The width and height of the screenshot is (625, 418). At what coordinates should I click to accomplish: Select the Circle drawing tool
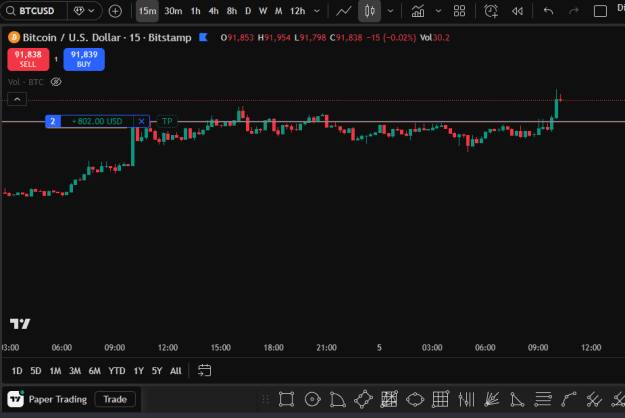pos(312,399)
